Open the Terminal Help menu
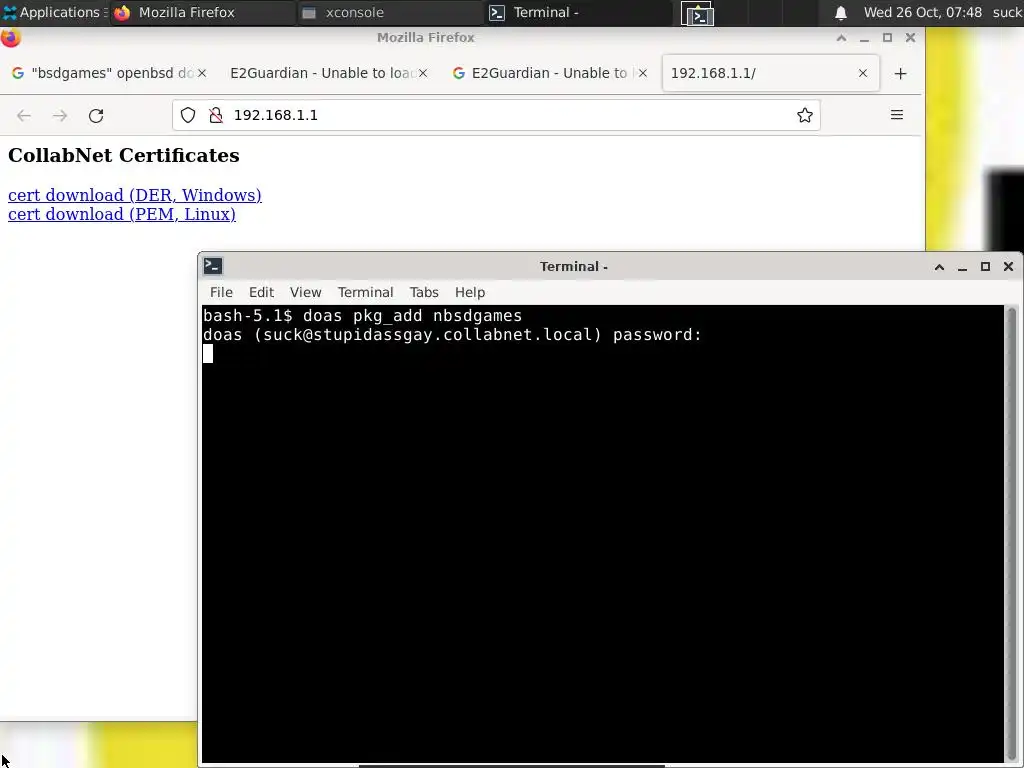 [470, 293]
